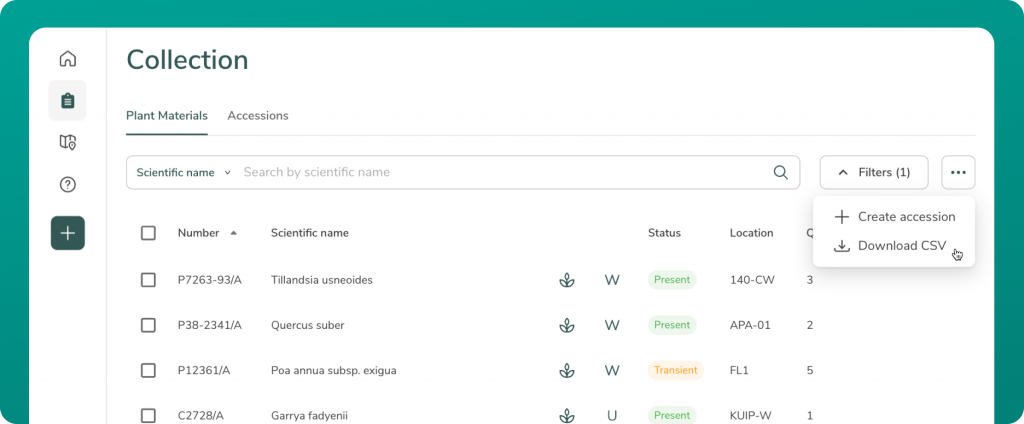The height and width of the screenshot is (424, 1024).
Task: Collapse the Filters (1) panel
Action: 874,172
